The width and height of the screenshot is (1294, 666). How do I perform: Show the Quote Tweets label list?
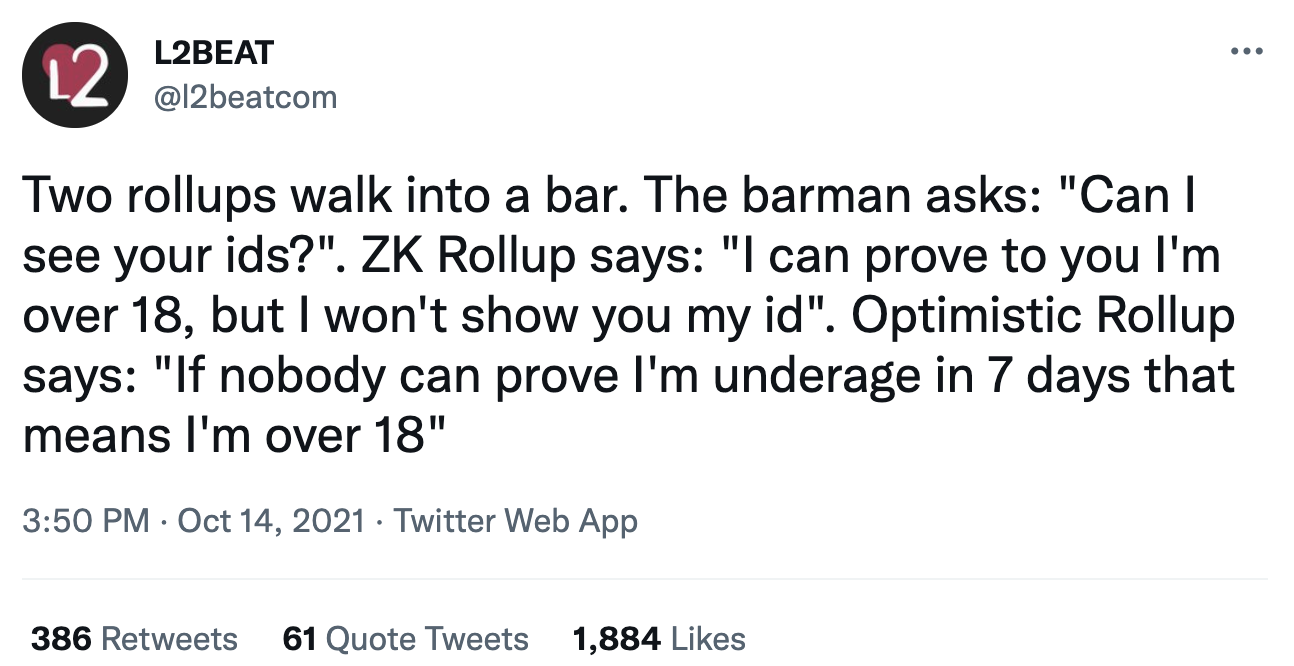pos(427,639)
